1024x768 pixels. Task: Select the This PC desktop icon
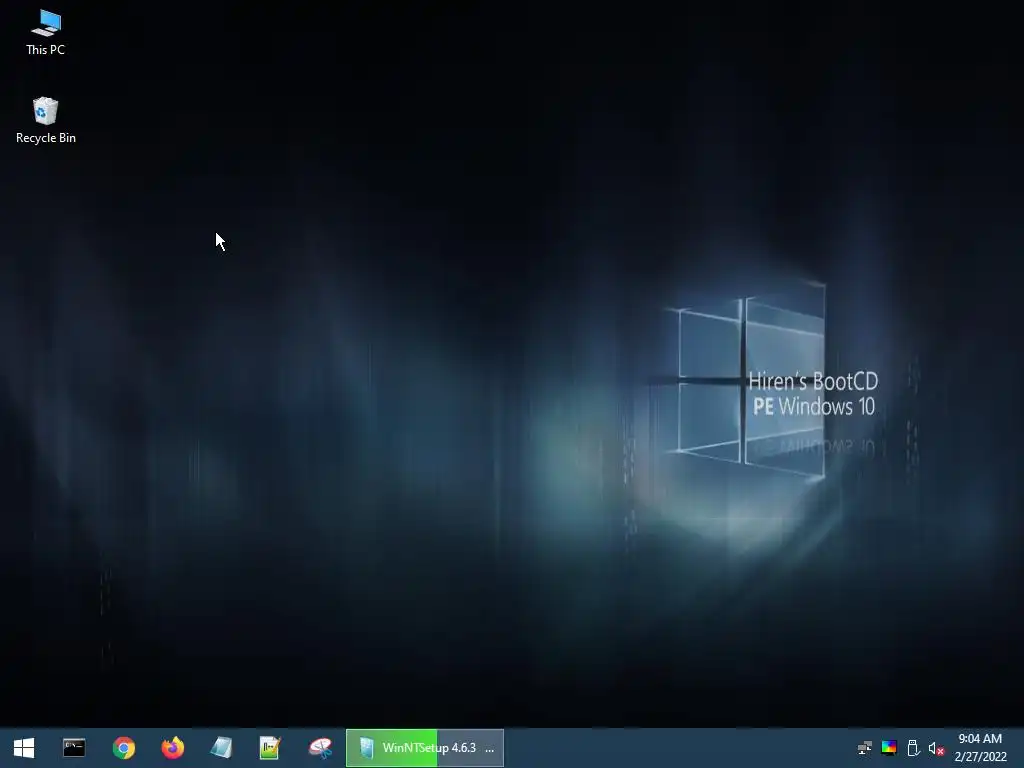(x=46, y=33)
